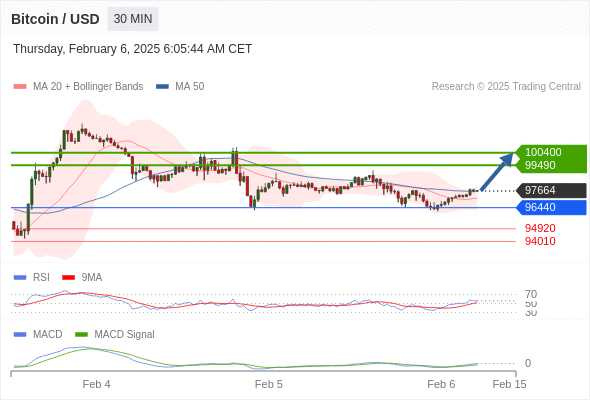Click the MA 20 + Bollinger Bands legend swatch
The width and height of the screenshot is (590, 400).
coord(20,87)
